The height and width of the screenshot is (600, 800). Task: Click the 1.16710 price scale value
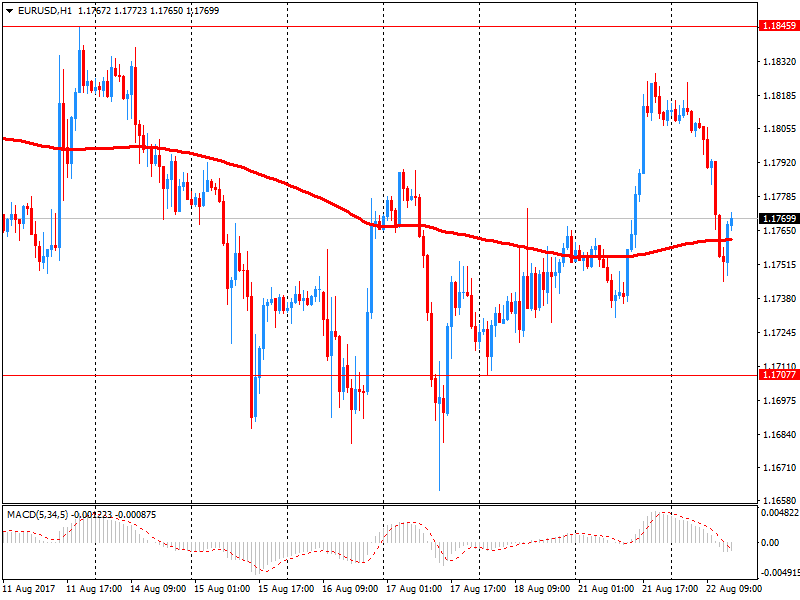[779, 467]
